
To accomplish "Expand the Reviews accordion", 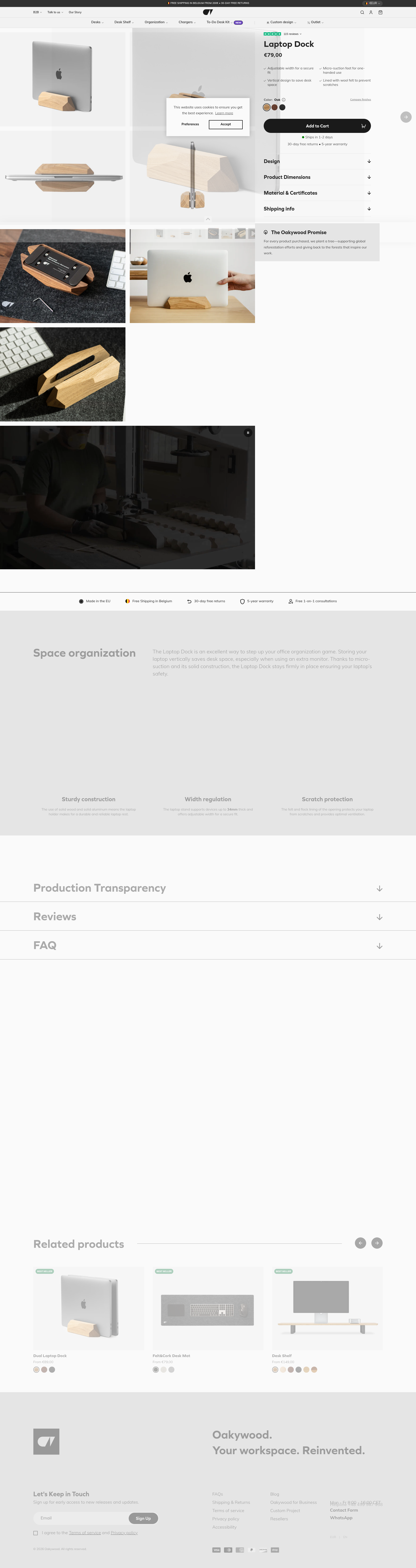I will 208,917.
